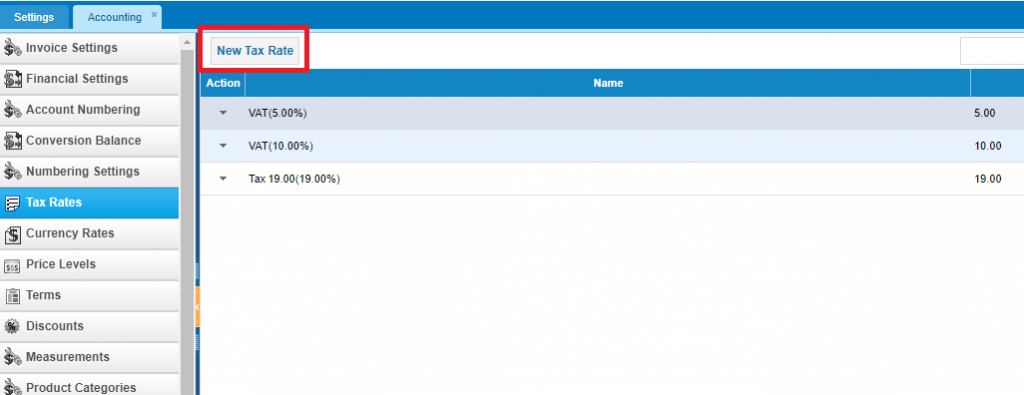Go to the Account Numbering section
This screenshot has height=395, width=1024.
click(x=89, y=110)
